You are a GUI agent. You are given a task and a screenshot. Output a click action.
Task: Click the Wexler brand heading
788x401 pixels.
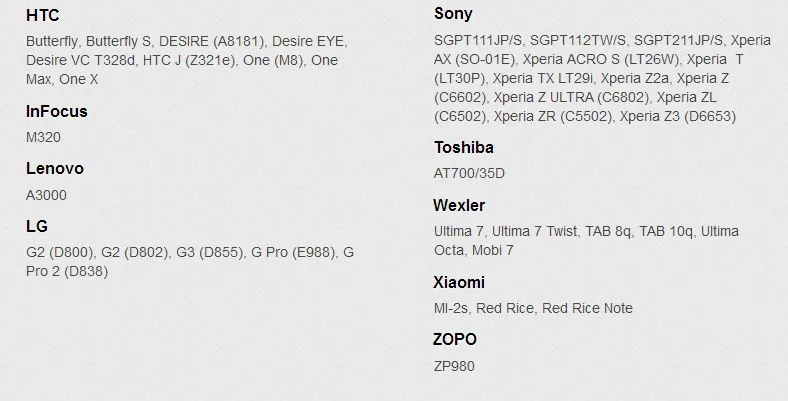click(459, 205)
